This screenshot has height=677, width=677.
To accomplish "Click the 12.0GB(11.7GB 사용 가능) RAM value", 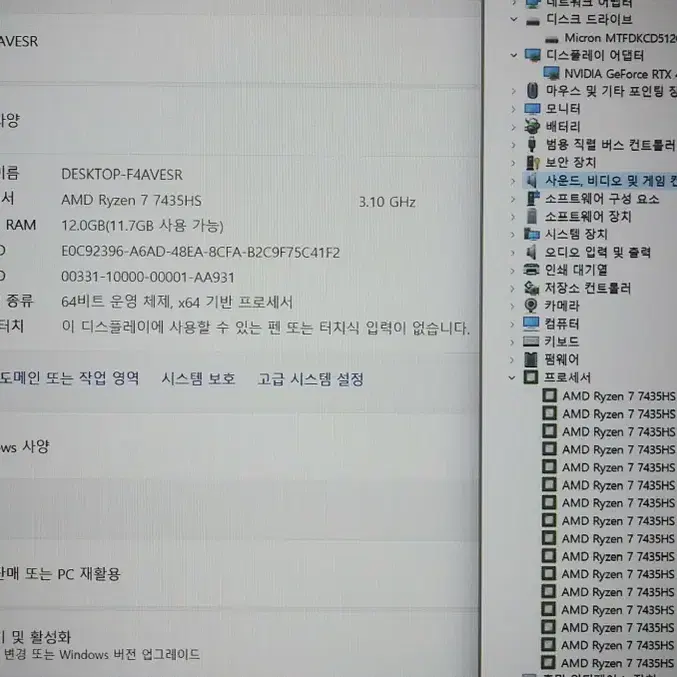I will point(142,225).
